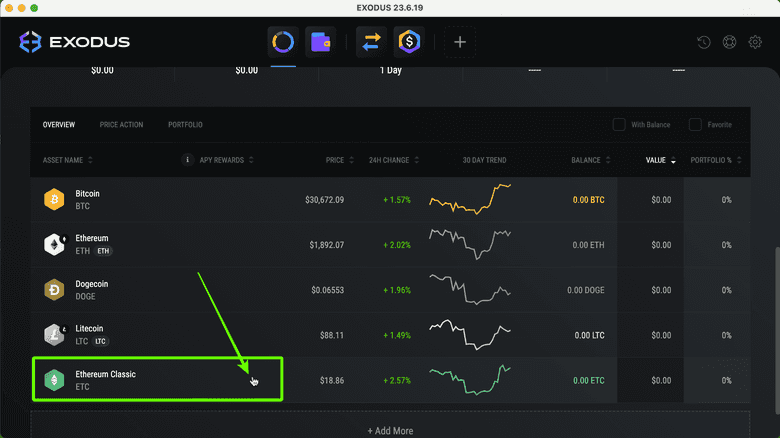Open the Portfolio donut chart icon
Image resolution: width=780 pixels, height=438 pixels.
pyautogui.click(x=283, y=42)
